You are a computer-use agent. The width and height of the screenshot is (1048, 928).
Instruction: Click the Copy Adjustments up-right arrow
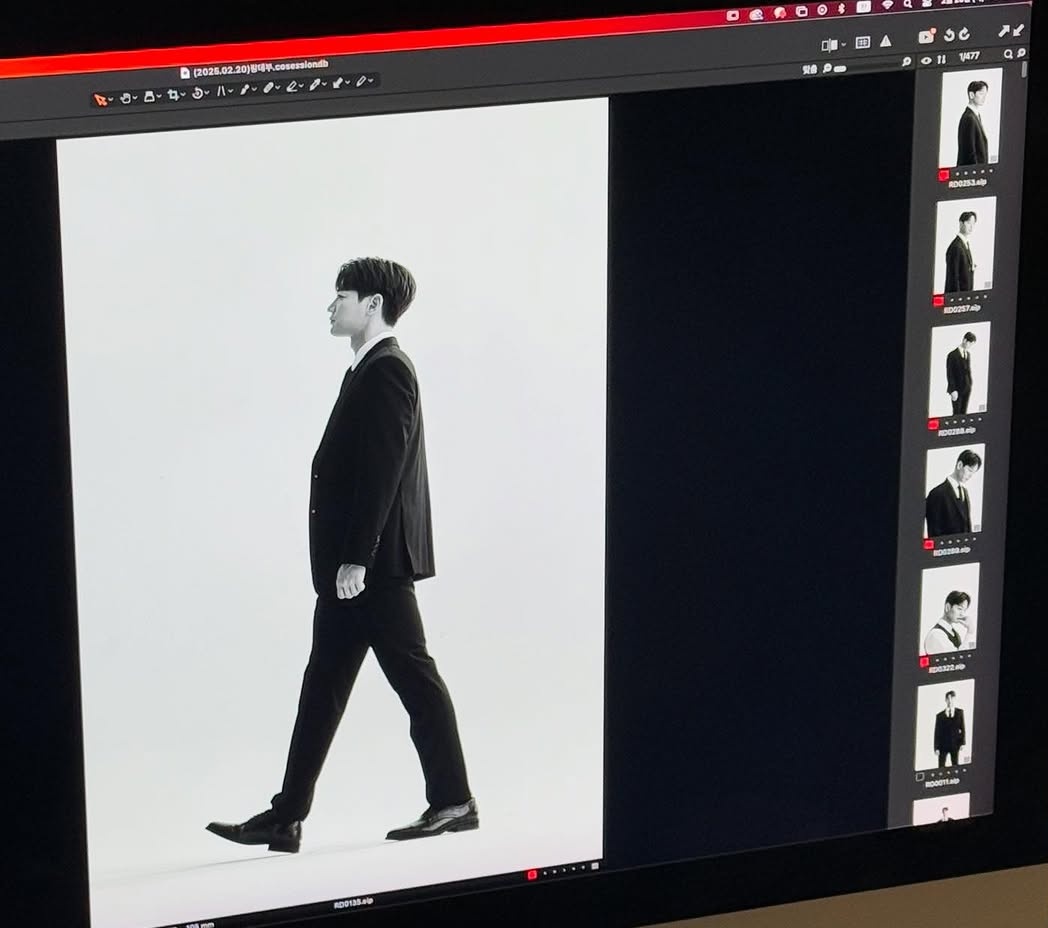(1003, 31)
